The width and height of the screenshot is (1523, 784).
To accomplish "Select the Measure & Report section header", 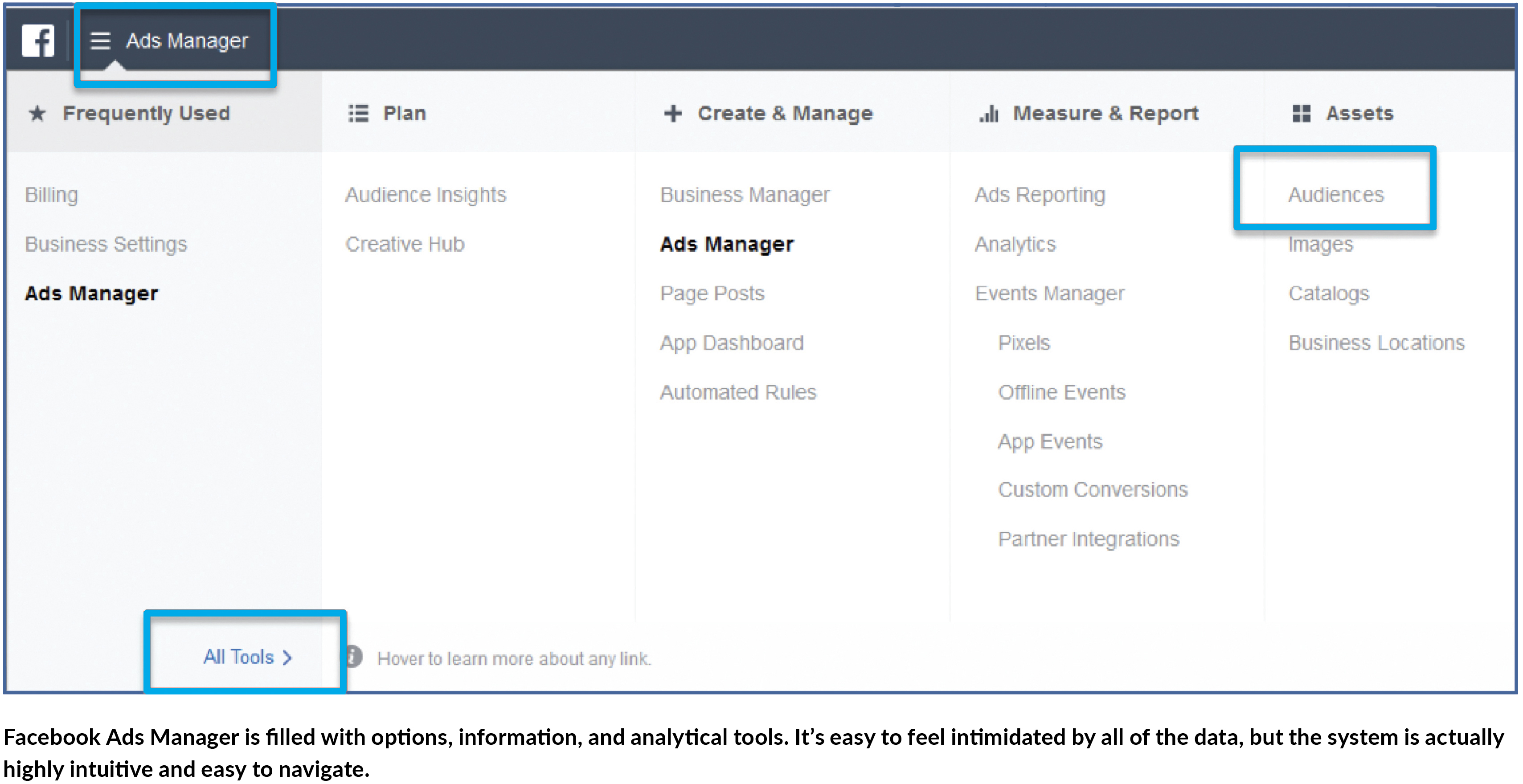I will tap(1105, 113).
